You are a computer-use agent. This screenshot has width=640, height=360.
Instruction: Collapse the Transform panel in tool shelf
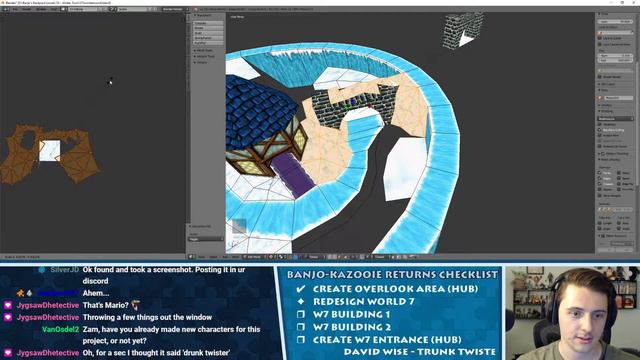tap(203, 16)
